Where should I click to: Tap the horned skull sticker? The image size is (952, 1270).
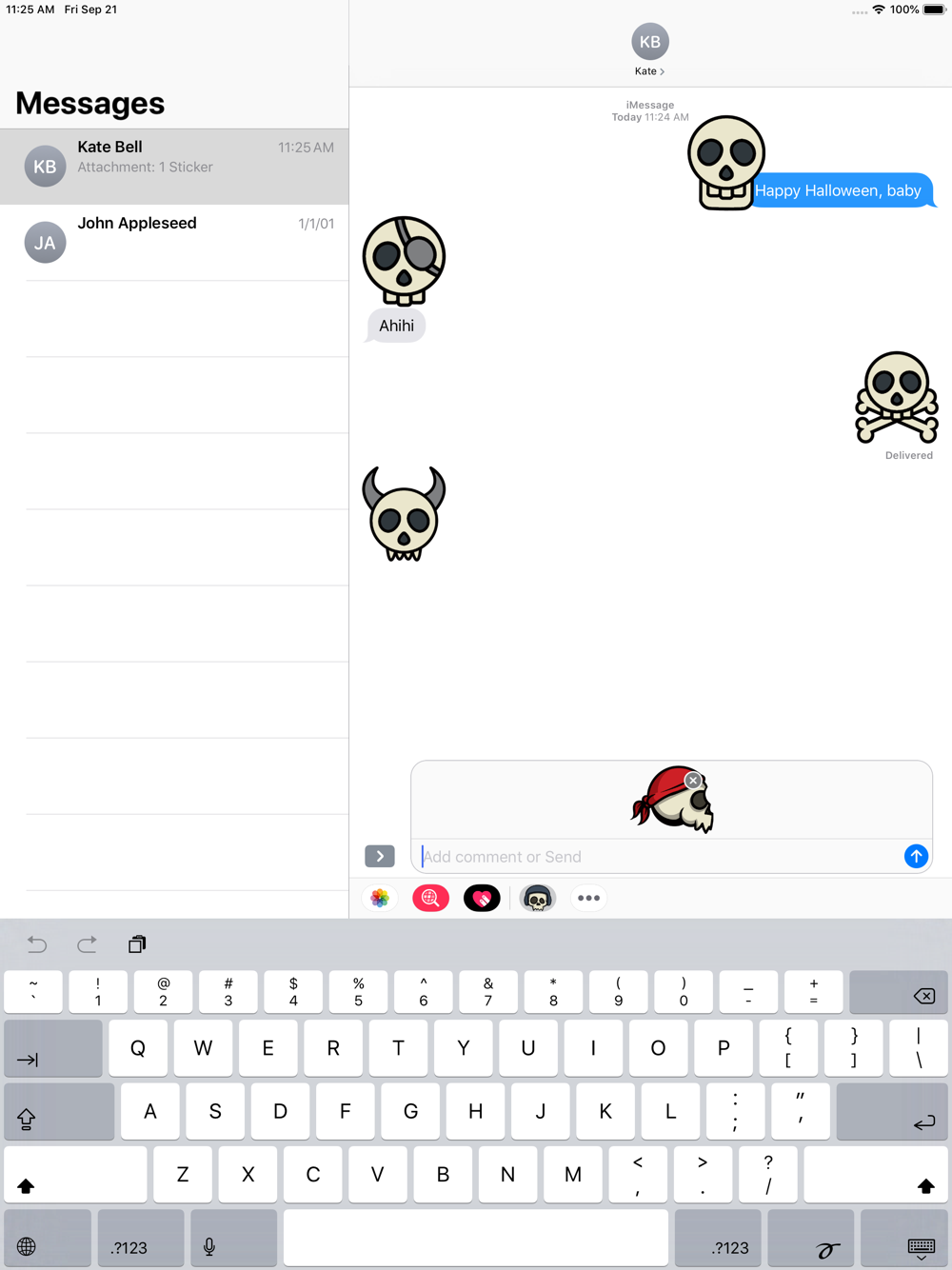tap(404, 514)
